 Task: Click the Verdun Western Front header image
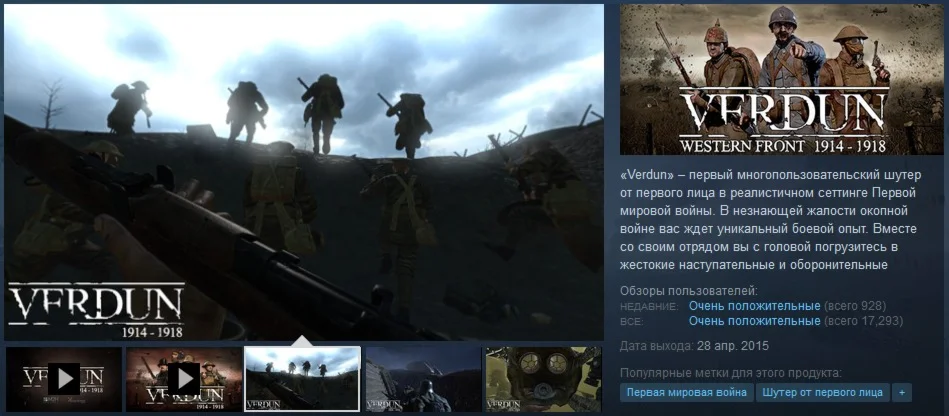[782, 79]
